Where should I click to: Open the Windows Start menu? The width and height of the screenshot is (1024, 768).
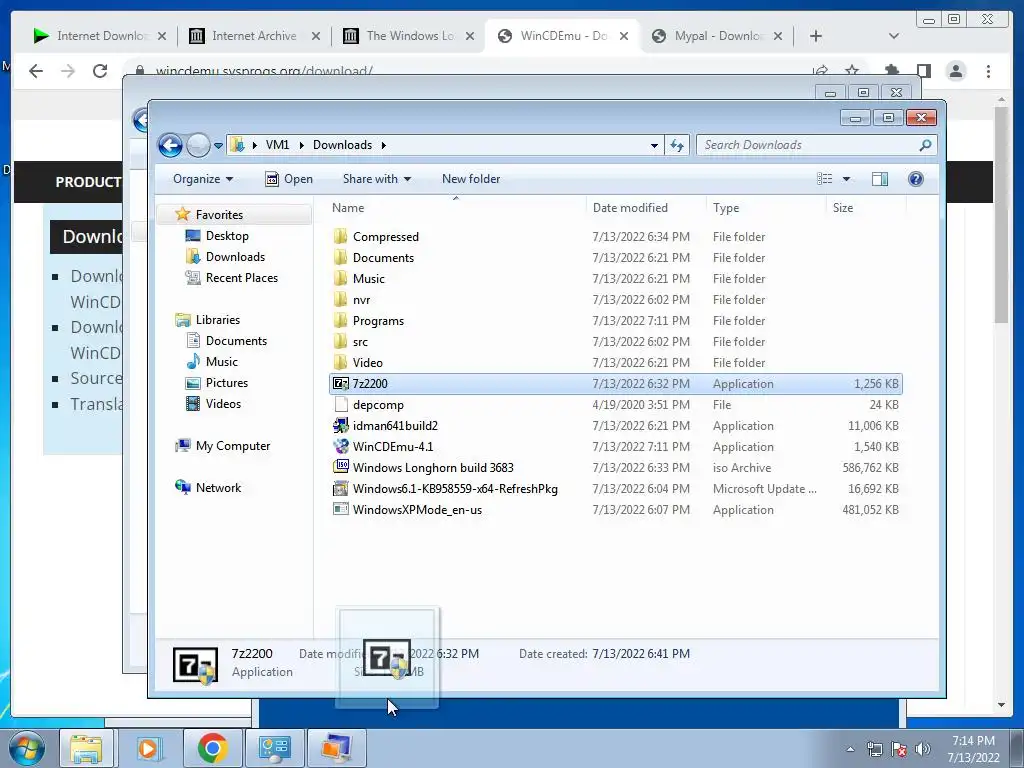click(x=27, y=748)
